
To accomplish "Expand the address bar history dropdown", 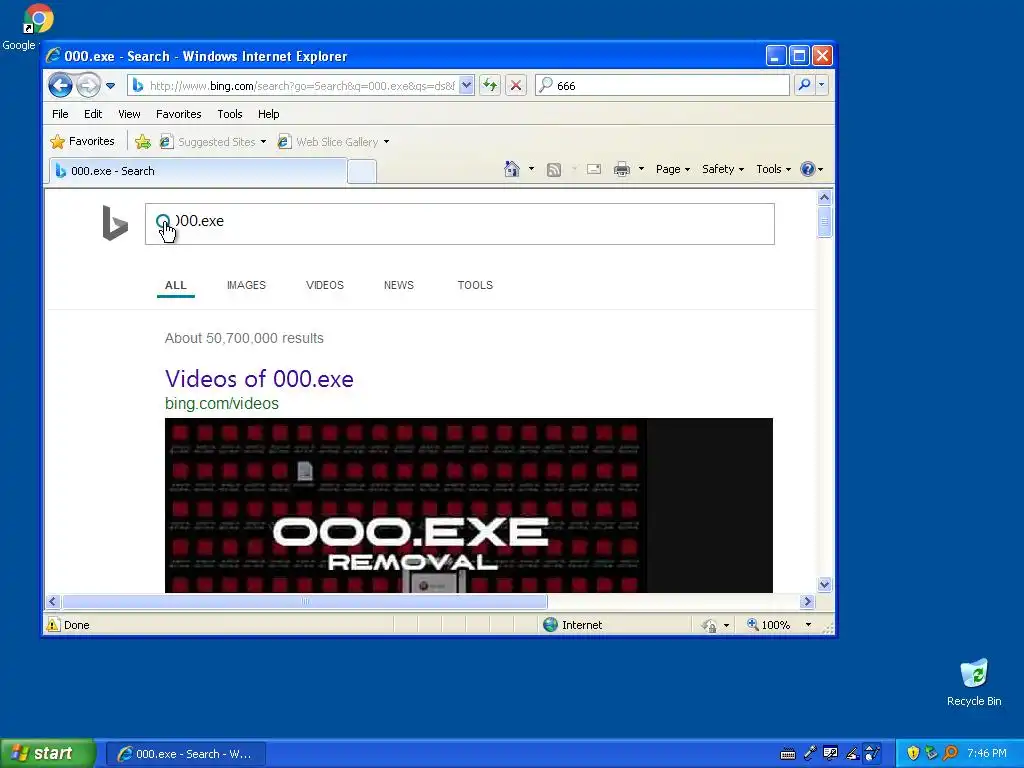I will pyautogui.click(x=466, y=86).
